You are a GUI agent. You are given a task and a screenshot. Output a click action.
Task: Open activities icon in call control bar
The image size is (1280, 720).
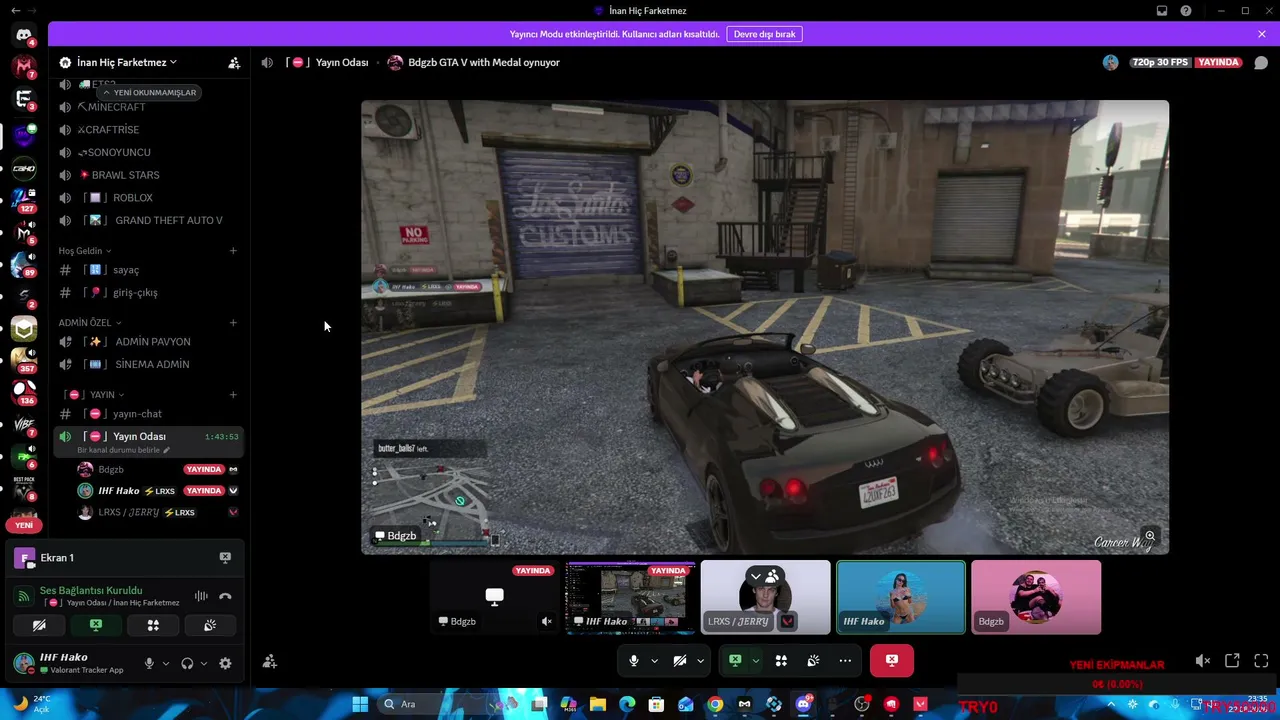(x=781, y=660)
